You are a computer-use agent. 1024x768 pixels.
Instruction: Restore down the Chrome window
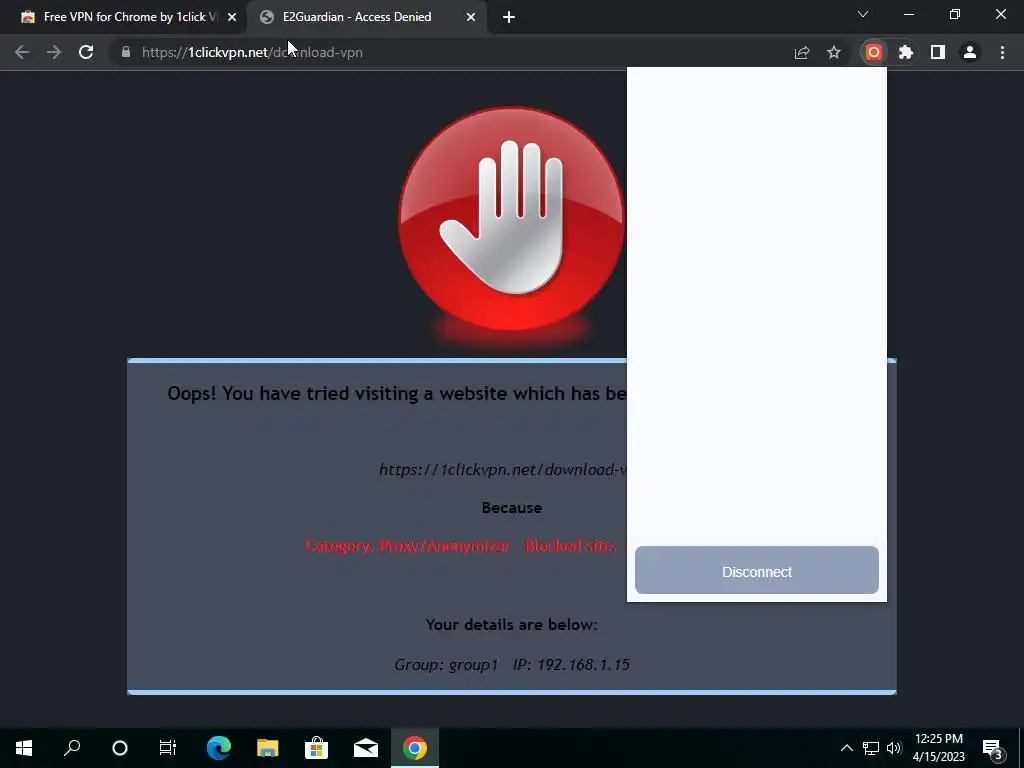click(955, 14)
